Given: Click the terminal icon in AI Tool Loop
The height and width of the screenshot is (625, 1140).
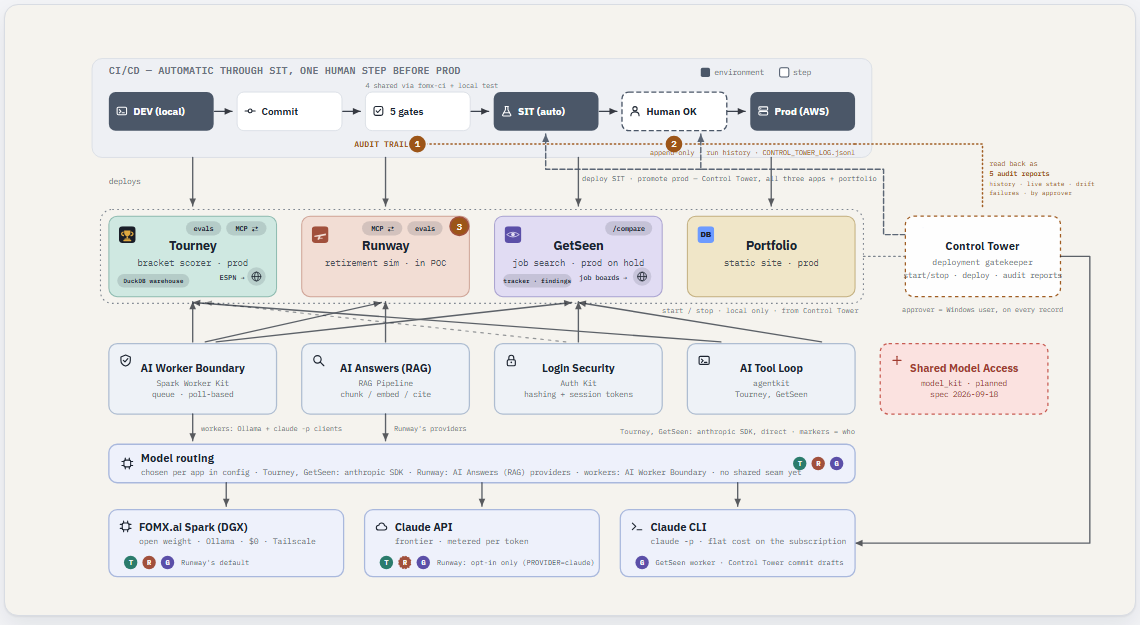Looking at the screenshot, I should point(704,360).
